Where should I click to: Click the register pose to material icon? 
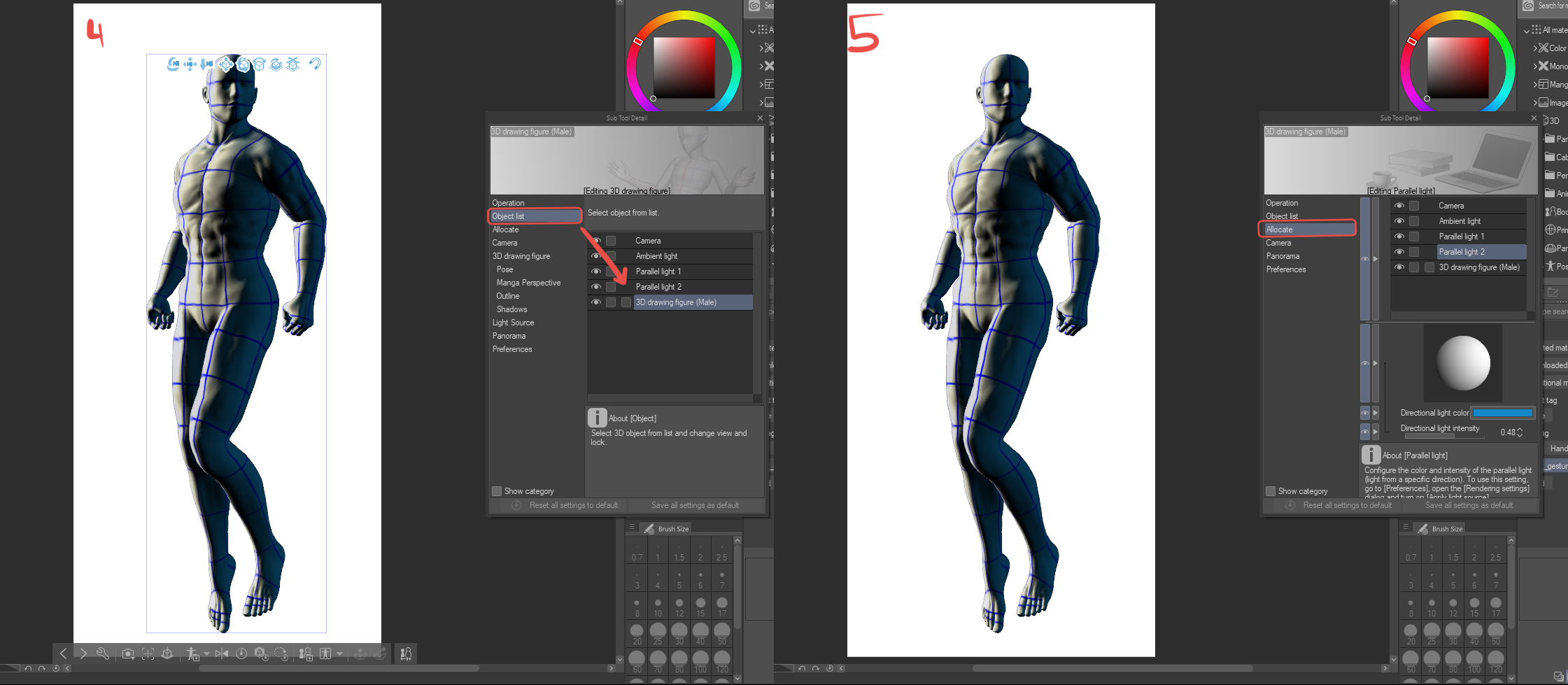[x=192, y=654]
